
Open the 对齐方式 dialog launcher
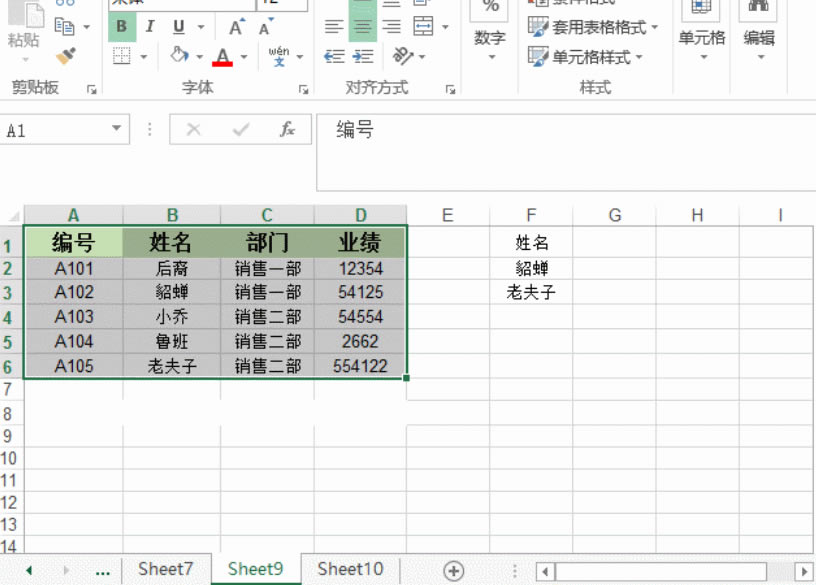[x=451, y=90]
